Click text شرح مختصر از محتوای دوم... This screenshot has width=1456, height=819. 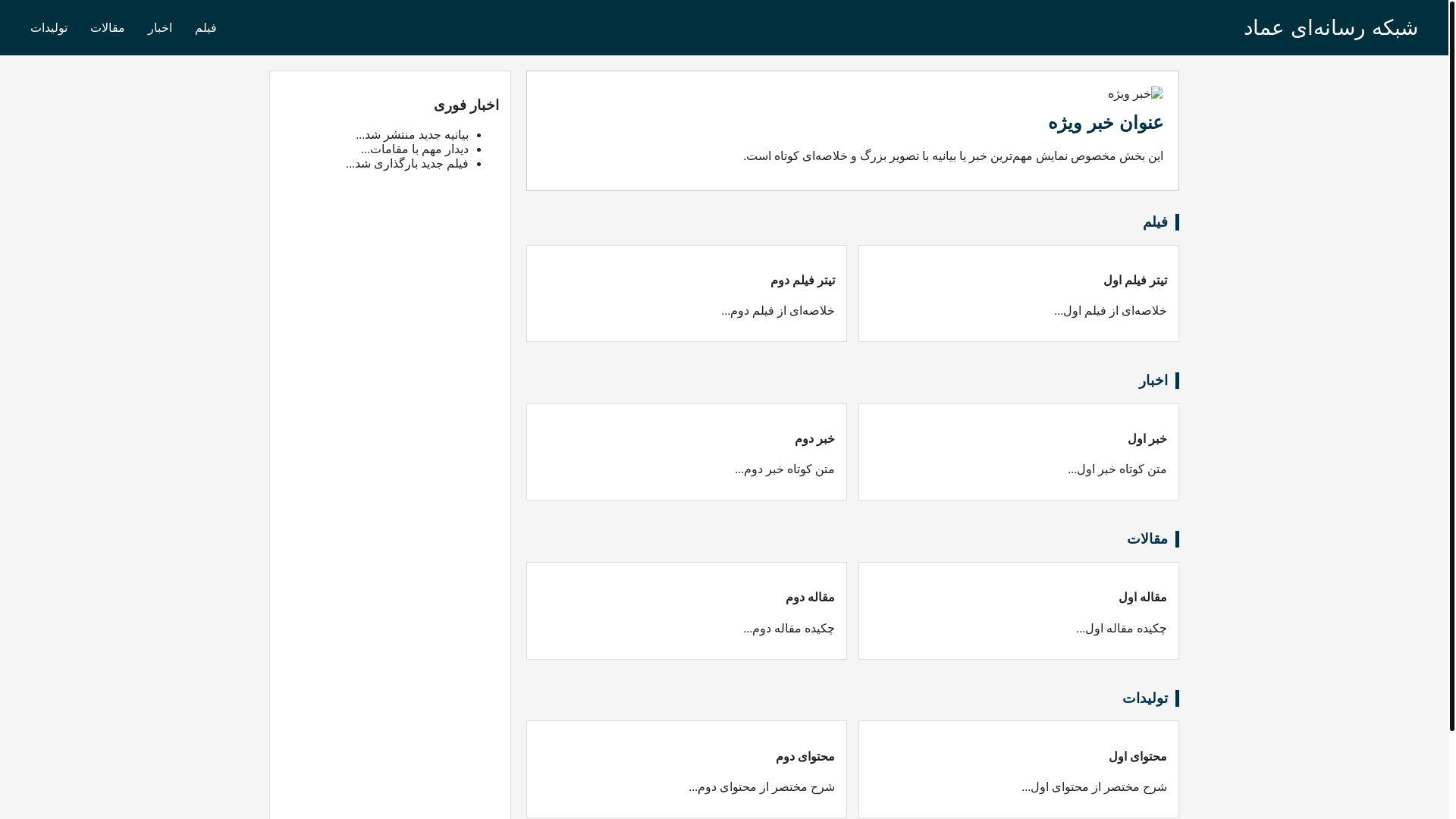(761, 787)
